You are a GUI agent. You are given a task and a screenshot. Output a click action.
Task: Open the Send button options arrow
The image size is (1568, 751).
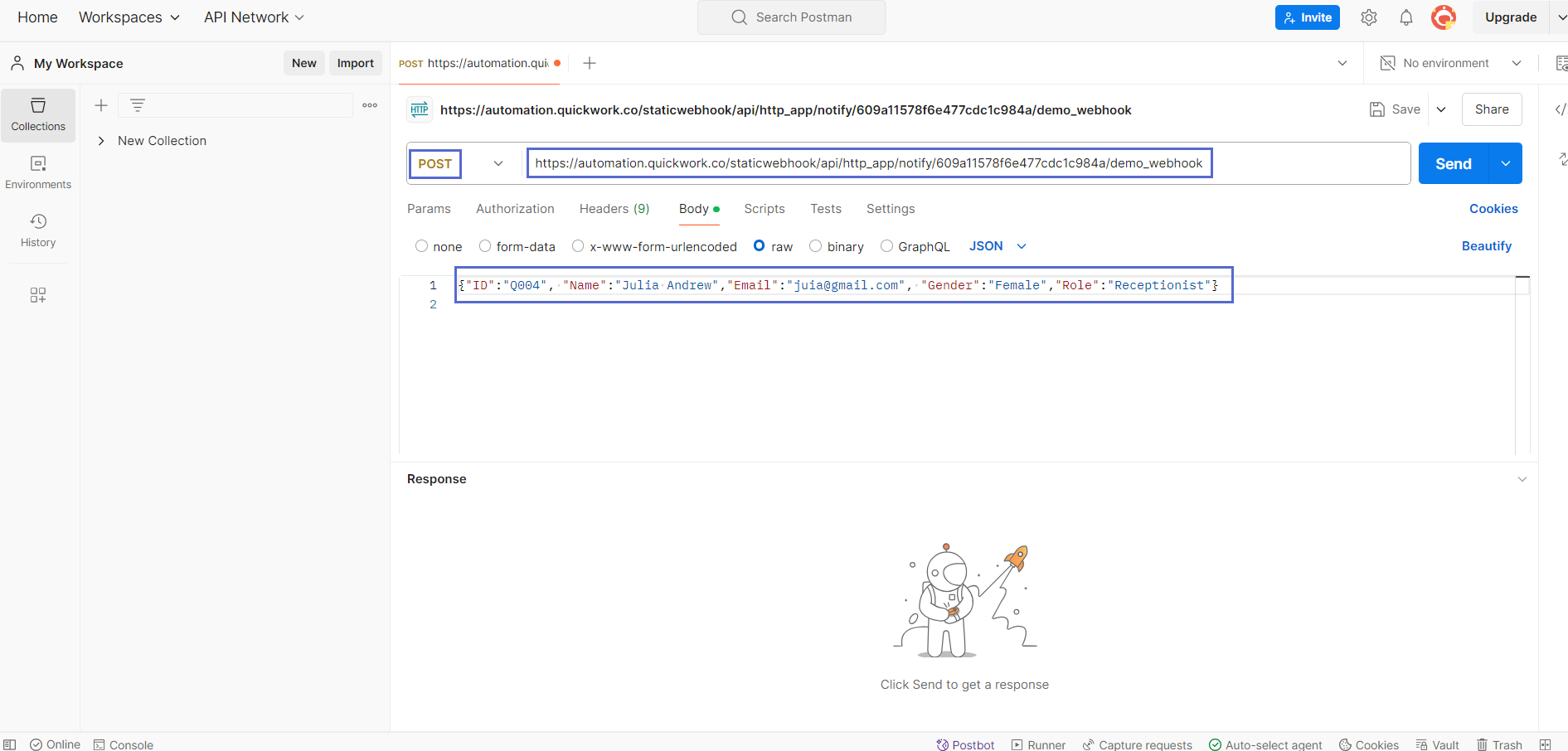coord(1506,163)
